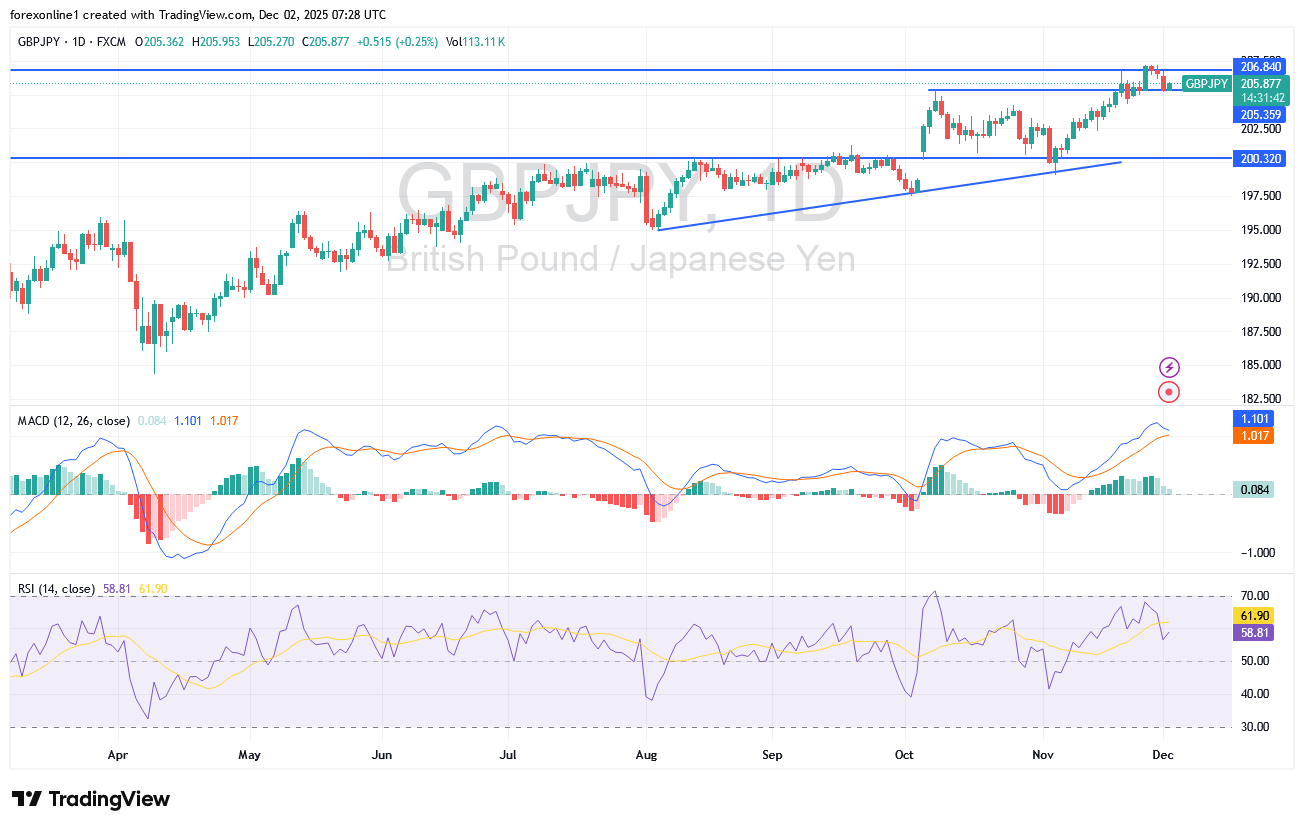Select the 206.840 blue price label

coord(1260,66)
